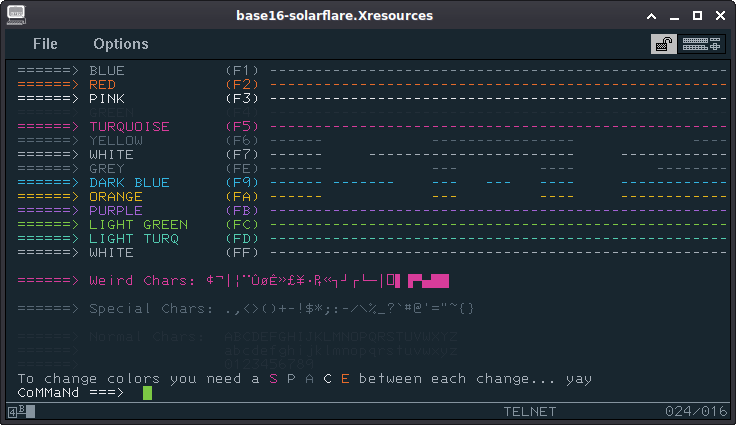Click the GREY row label

107,169
